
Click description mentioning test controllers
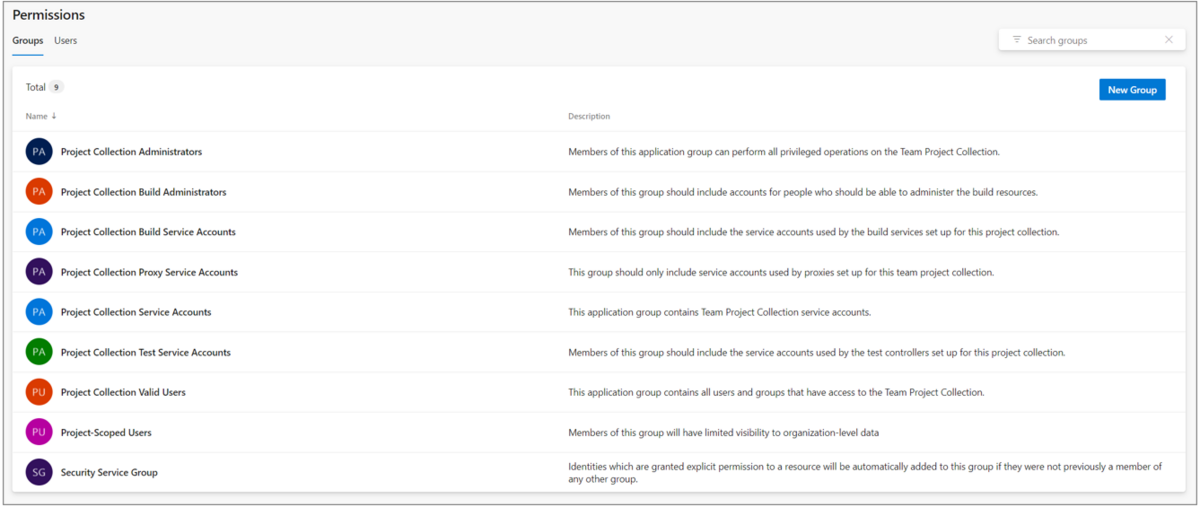(816, 352)
